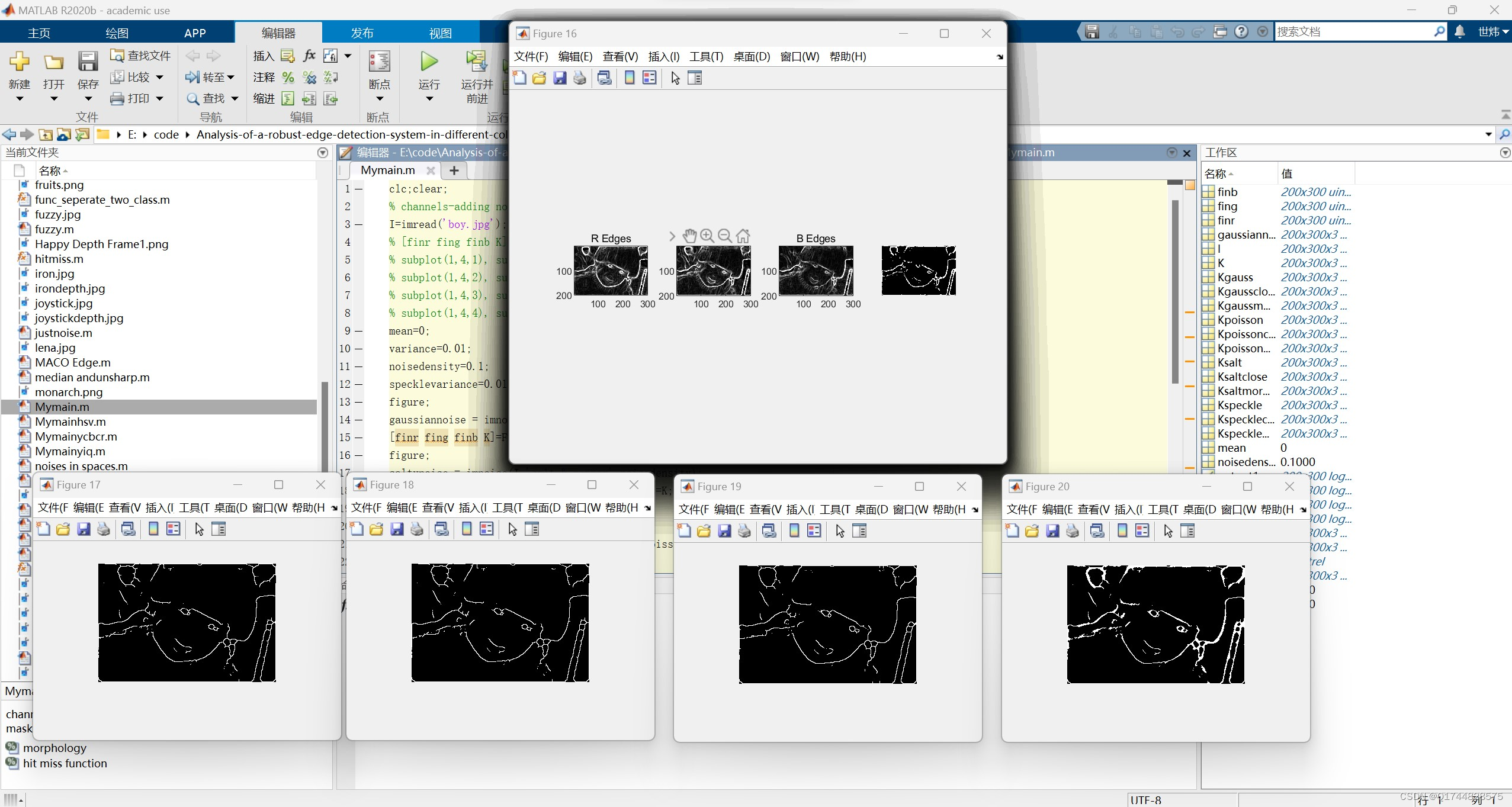Screen dimensions: 1512x807
Task: Toggle zoom out tool on axes toolbar
Action: [724, 236]
